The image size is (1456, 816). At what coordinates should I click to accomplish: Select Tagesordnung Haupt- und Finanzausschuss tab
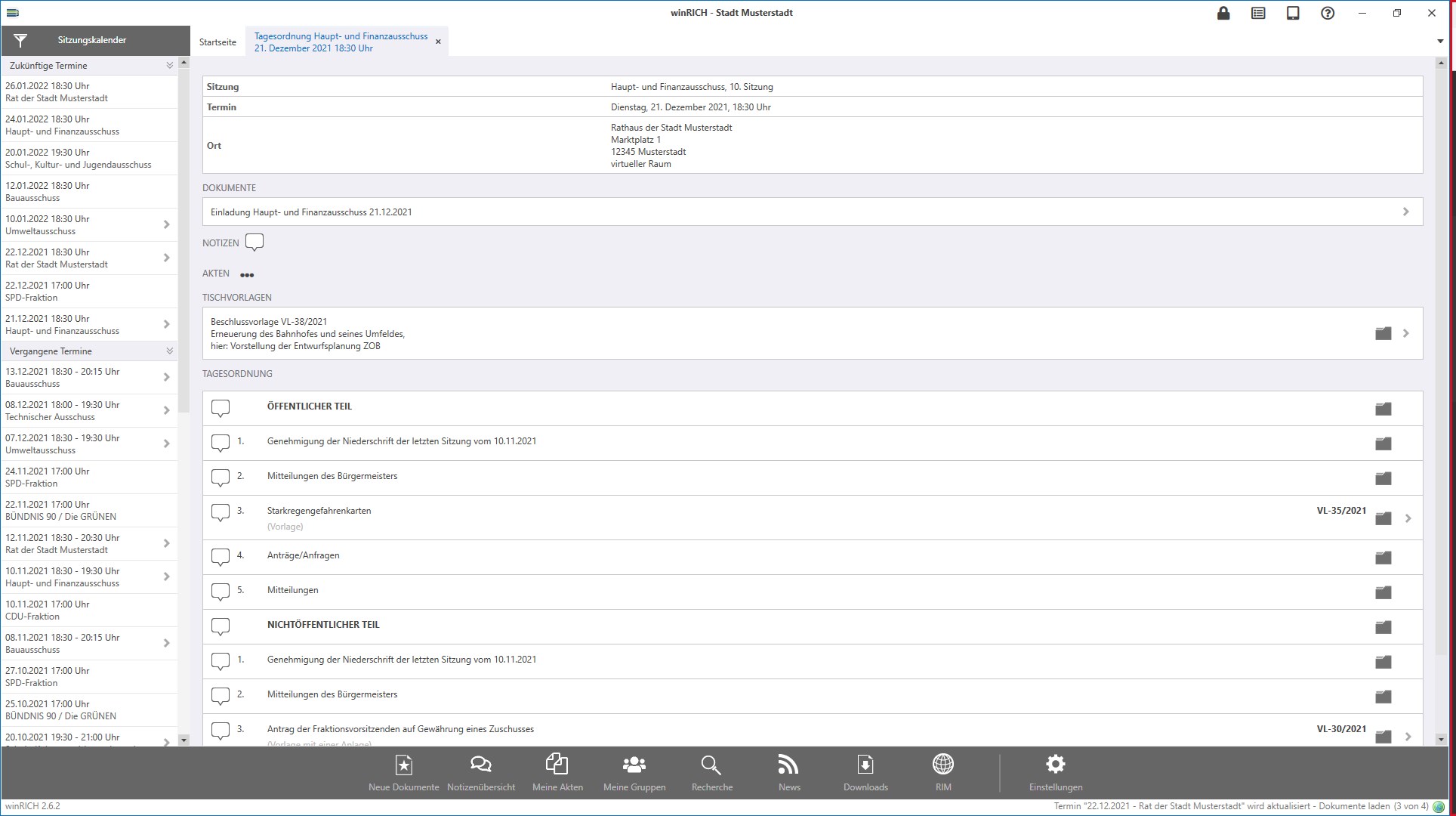pyautogui.click(x=341, y=42)
